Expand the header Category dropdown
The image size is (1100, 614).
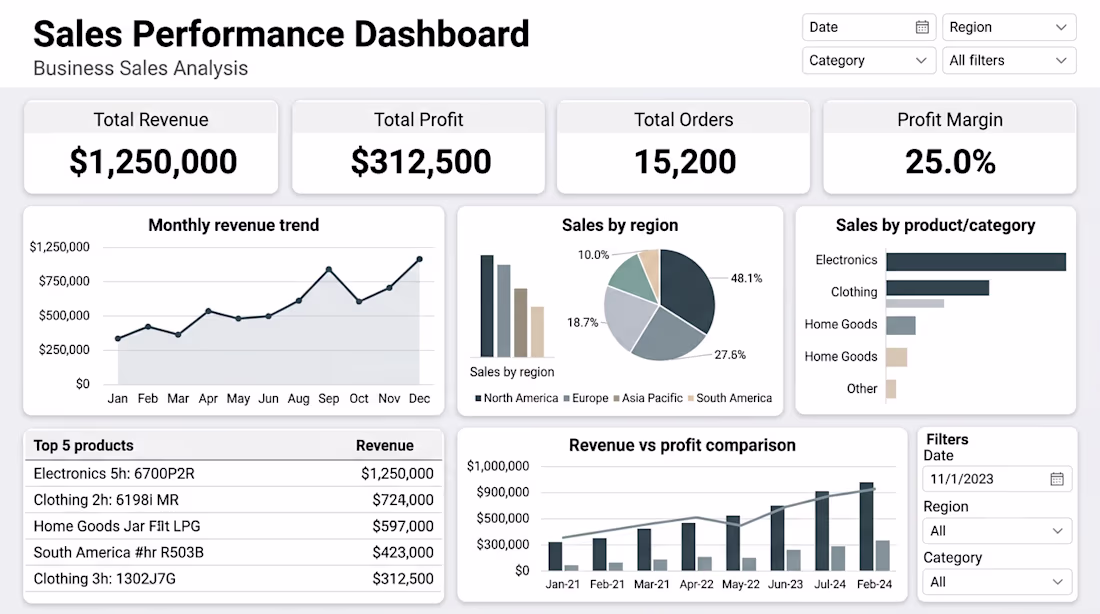pos(868,60)
